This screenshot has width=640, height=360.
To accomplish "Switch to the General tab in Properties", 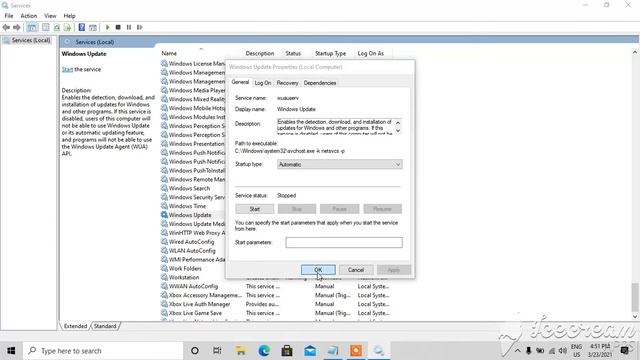I will point(240,82).
